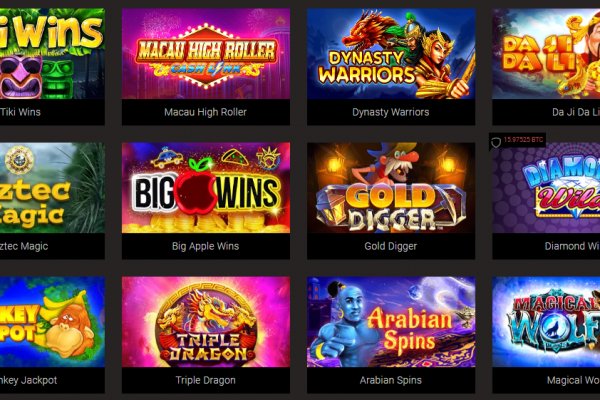
Task: Open the Da Ji Da Li thumbnail
Action: pos(546,54)
